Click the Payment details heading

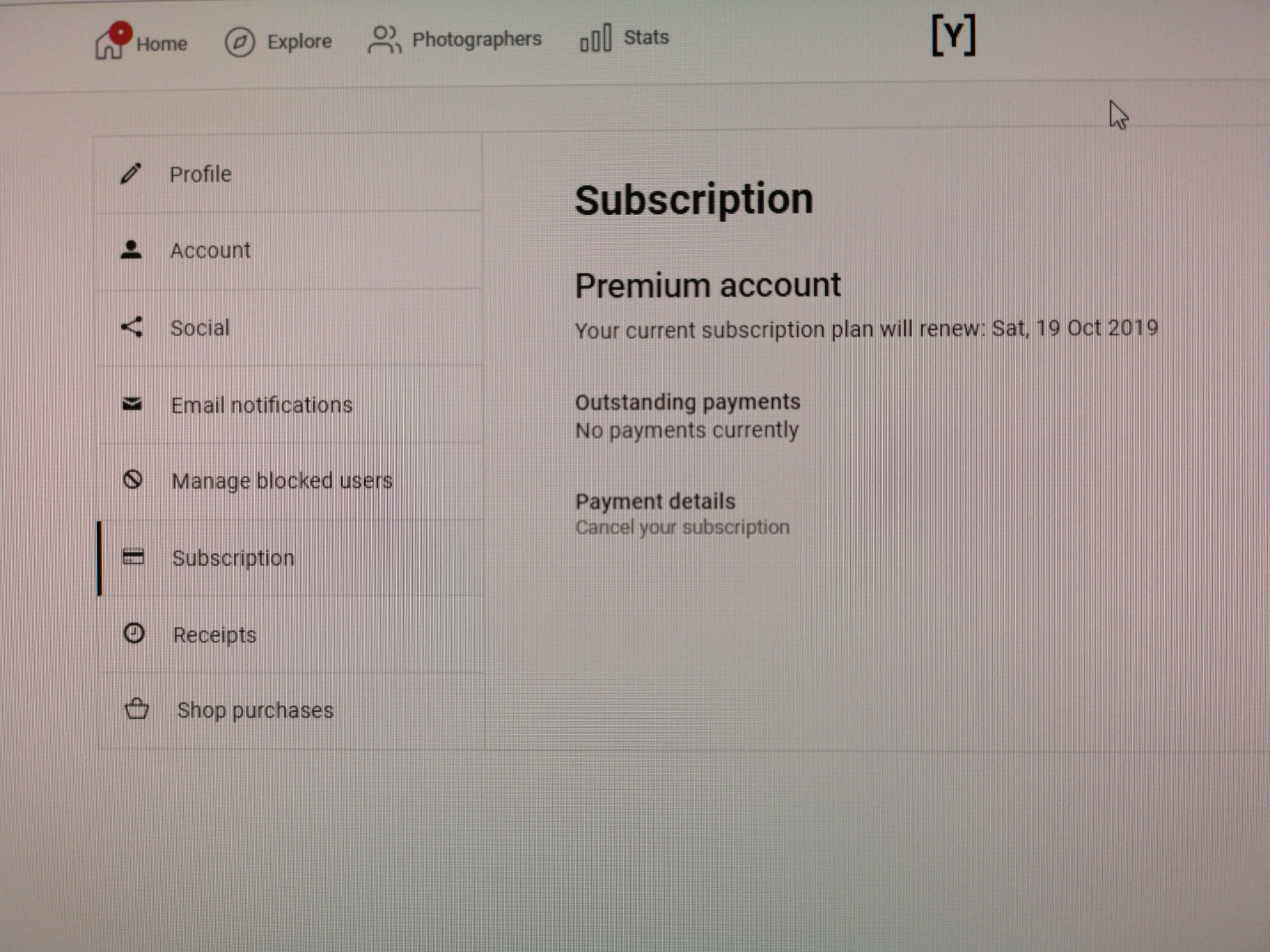coord(655,500)
